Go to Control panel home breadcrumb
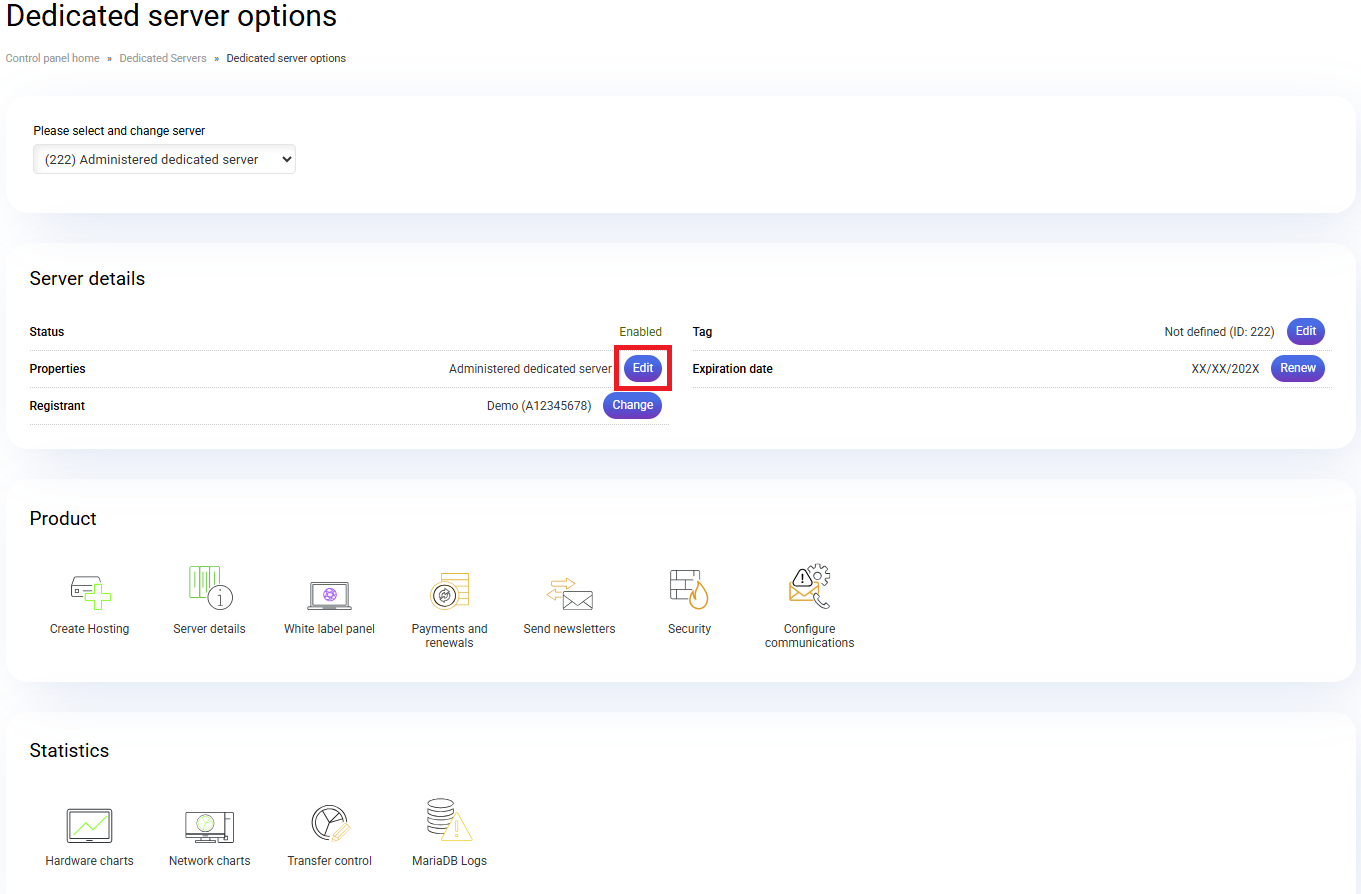The width and height of the screenshot is (1361, 894). coord(53,58)
